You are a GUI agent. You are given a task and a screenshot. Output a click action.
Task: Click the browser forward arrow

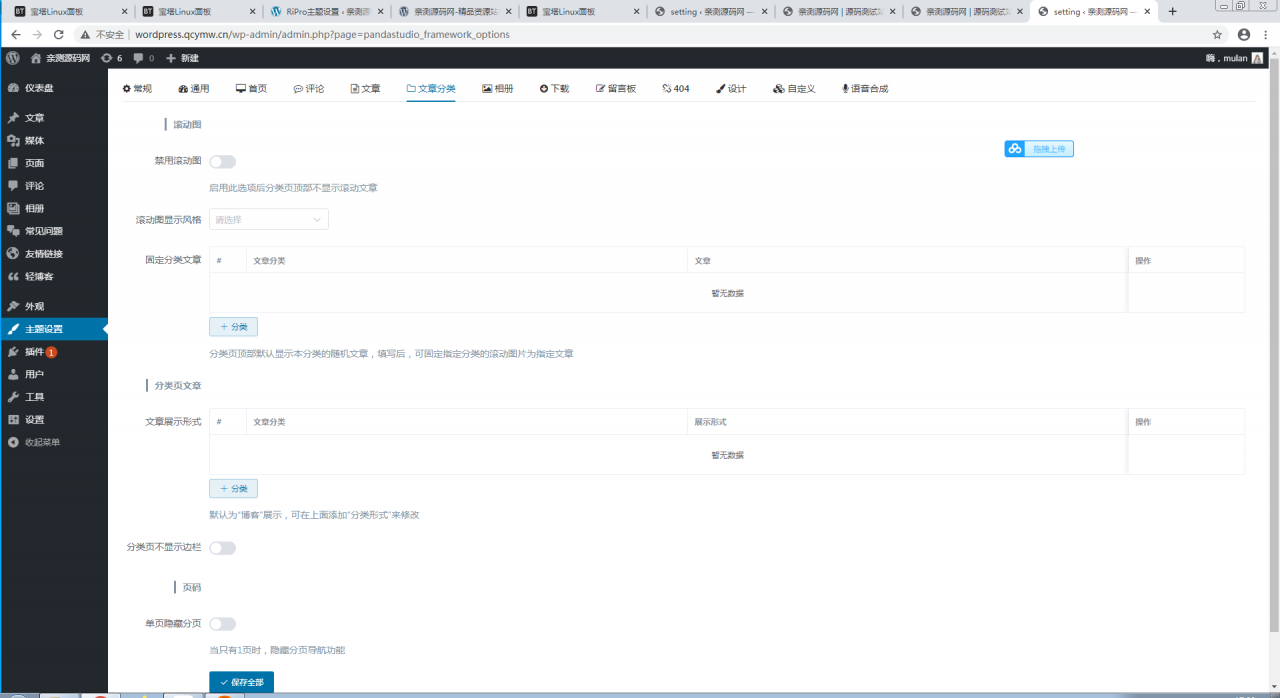pos(37,34)
